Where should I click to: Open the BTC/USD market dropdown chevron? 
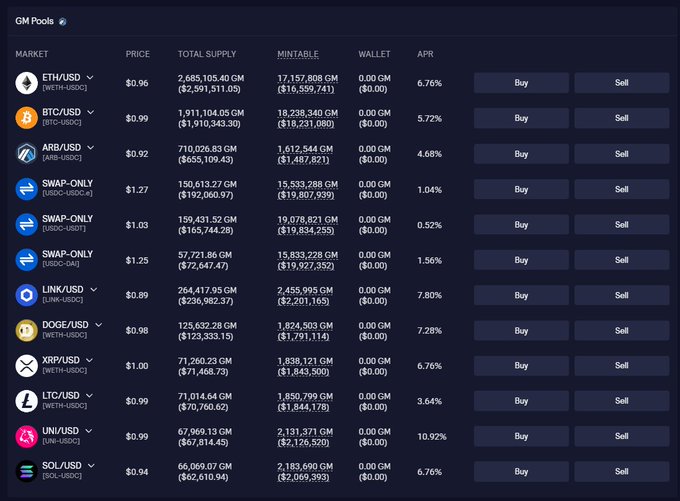(90, 112)
